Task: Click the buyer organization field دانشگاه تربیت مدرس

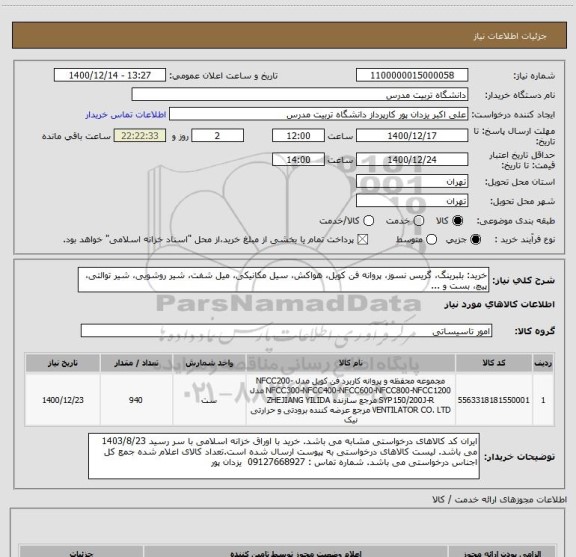Action: 300,95
